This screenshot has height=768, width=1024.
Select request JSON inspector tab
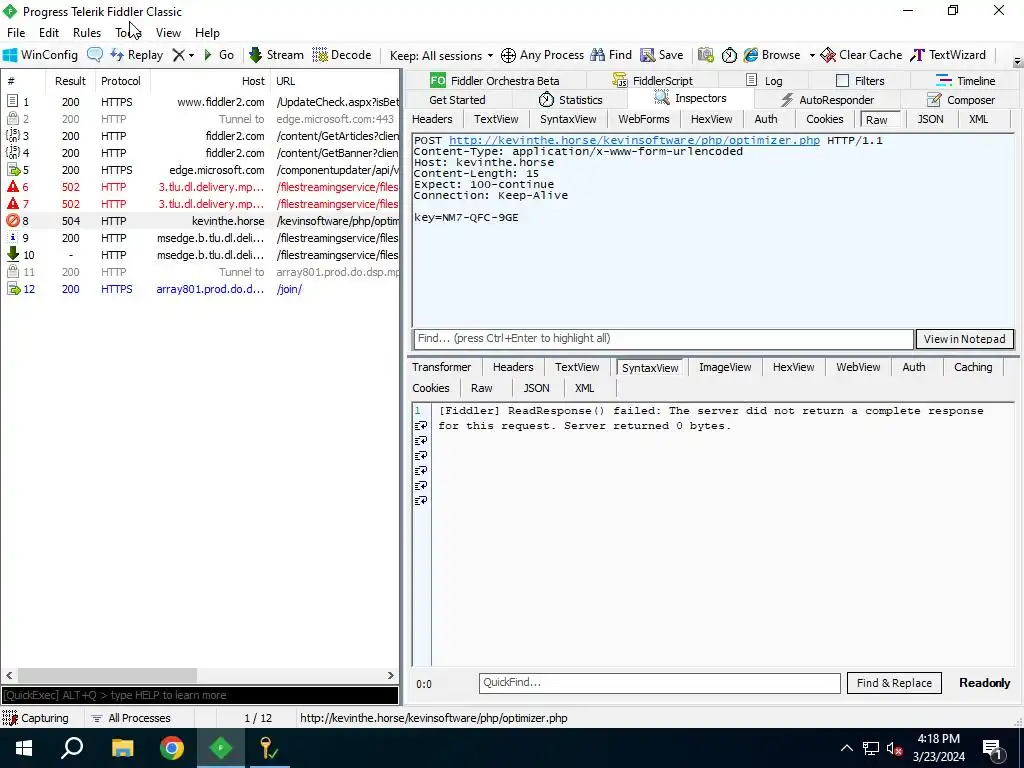[x=930, y=119]
